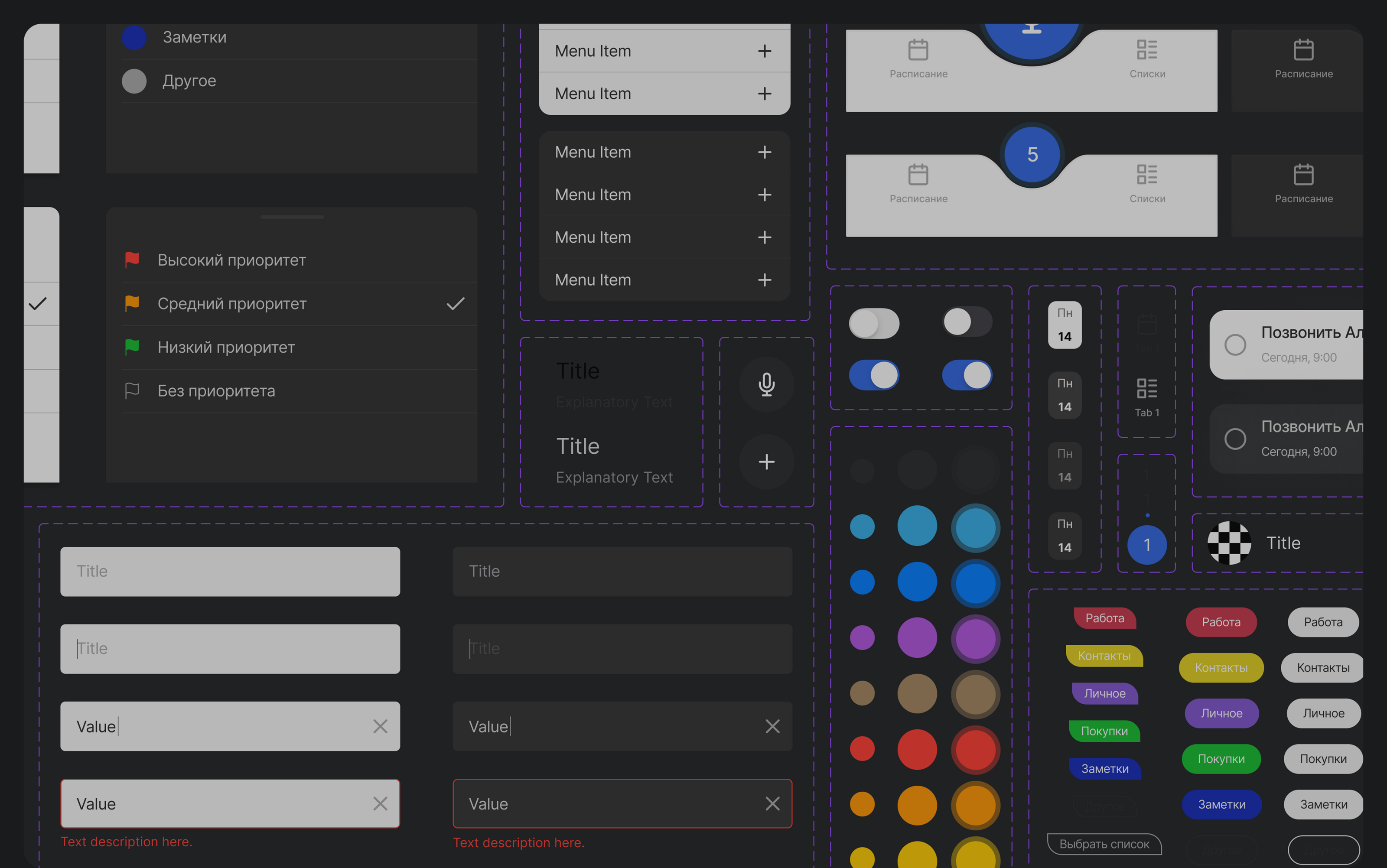
Task: Click the blue circle button numbered 5
Action: click(x=1032, y=154)
